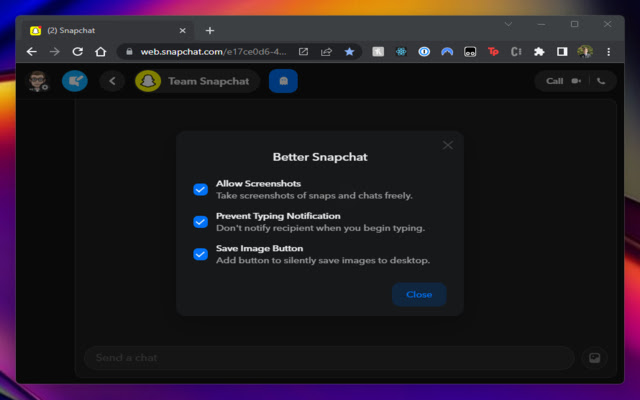The height and width of the screenshot is (400, 640).
Task: Disable the Save Image Button checkbox
Action: pos(200,254)
